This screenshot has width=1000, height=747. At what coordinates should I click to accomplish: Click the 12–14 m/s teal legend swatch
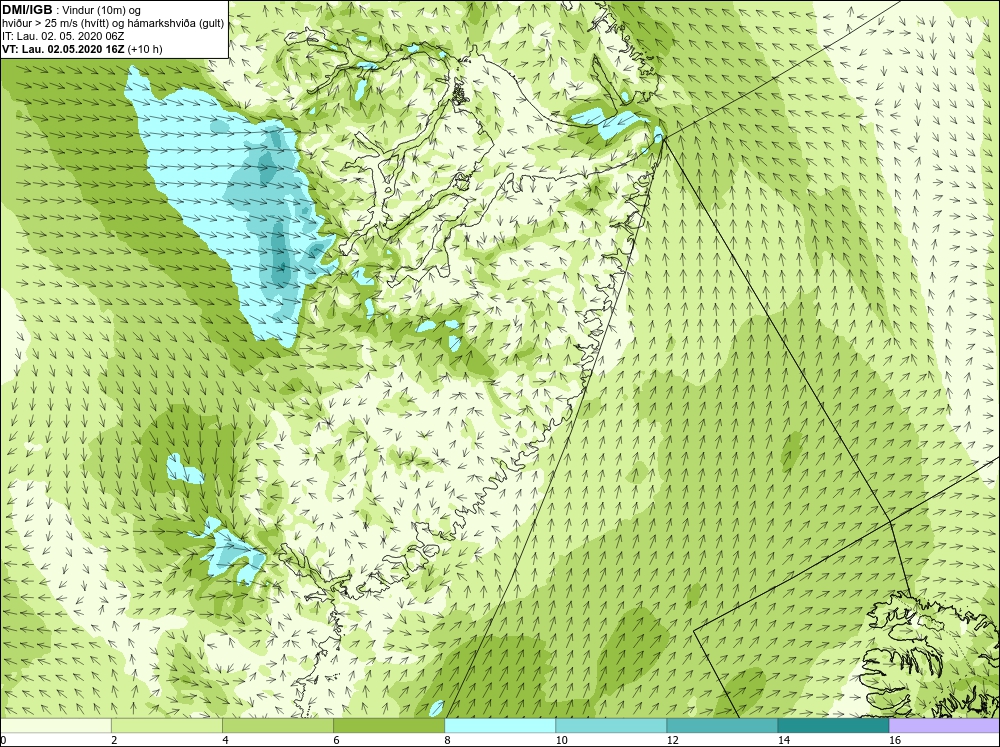(x=722, y=725)
